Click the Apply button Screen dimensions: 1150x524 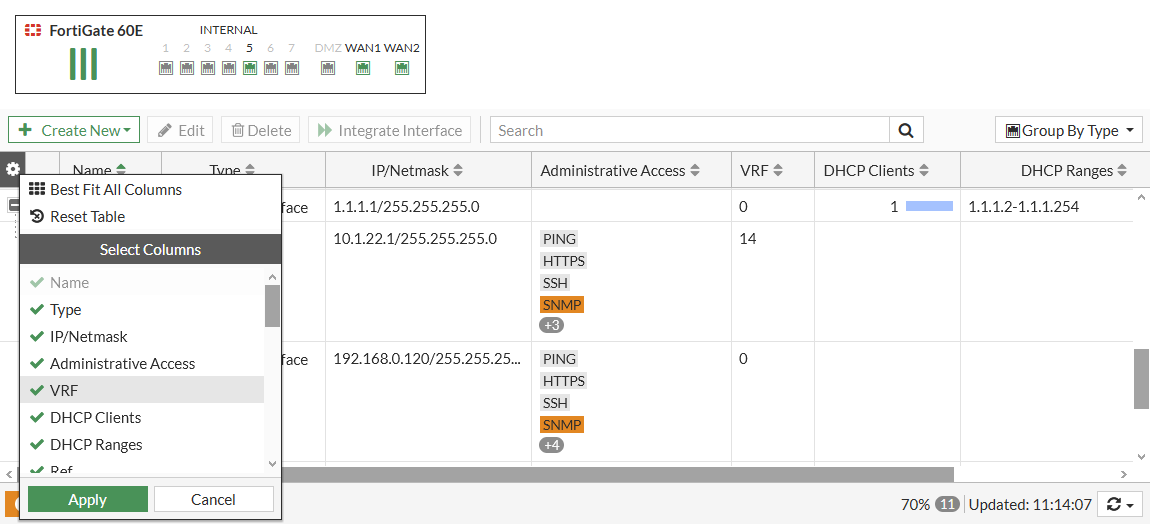pyautogui.click(x=87, y=500)
